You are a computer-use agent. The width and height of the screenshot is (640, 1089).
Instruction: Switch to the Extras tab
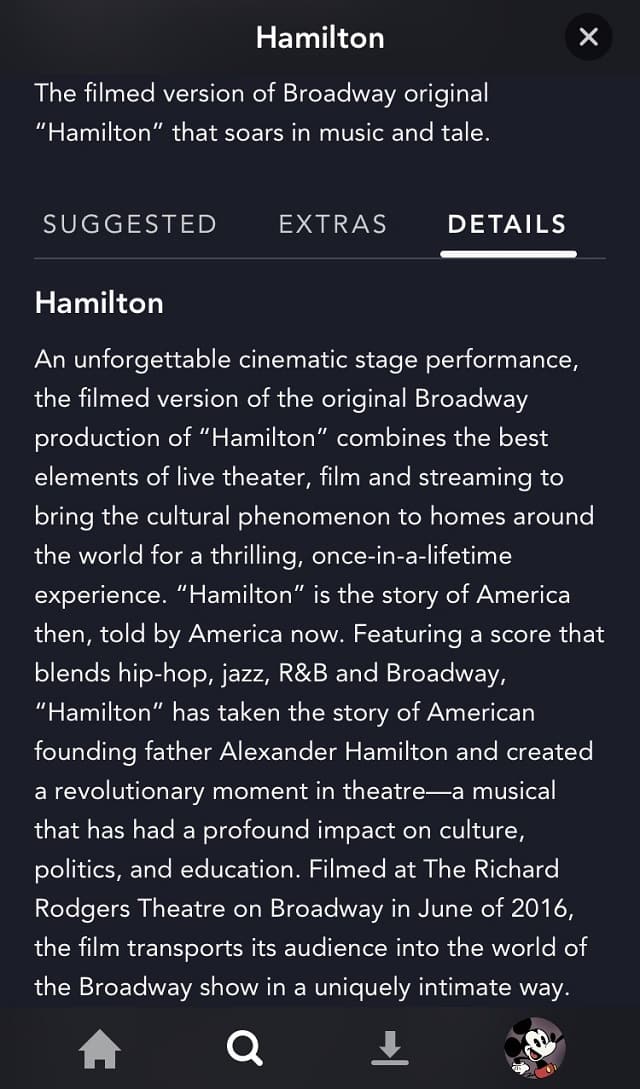332,224
